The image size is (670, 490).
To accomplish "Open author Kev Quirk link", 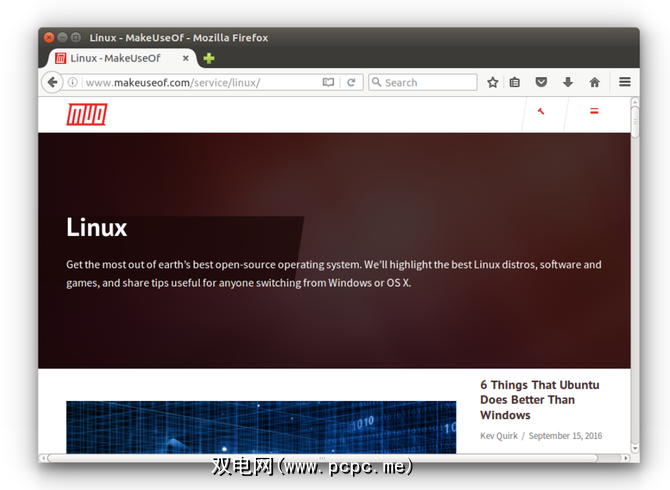I will click(x=499, y=436).
